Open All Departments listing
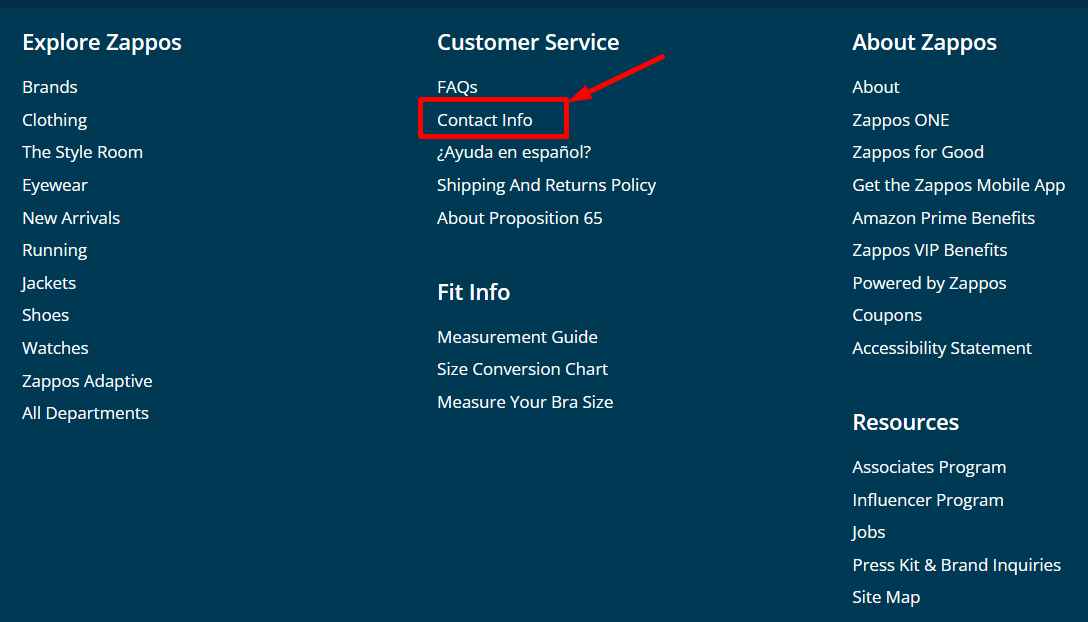This screenshot has height=622, width=1088. pyautogui.click(x=85, y=413)
